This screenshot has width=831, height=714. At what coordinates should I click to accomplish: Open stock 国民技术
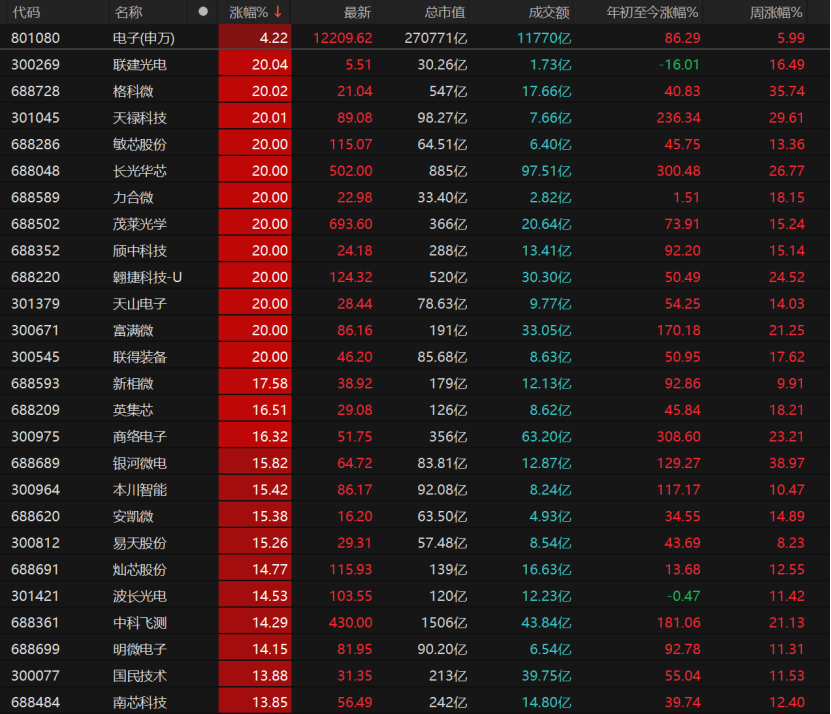point(140,675)
